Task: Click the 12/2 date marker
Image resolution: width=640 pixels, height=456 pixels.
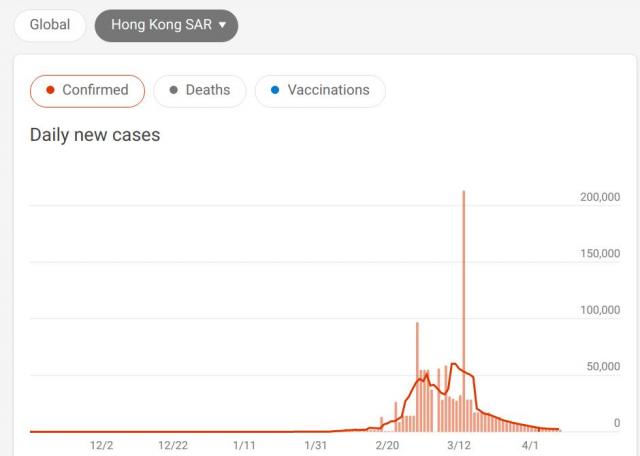Action: pos(102,444)
